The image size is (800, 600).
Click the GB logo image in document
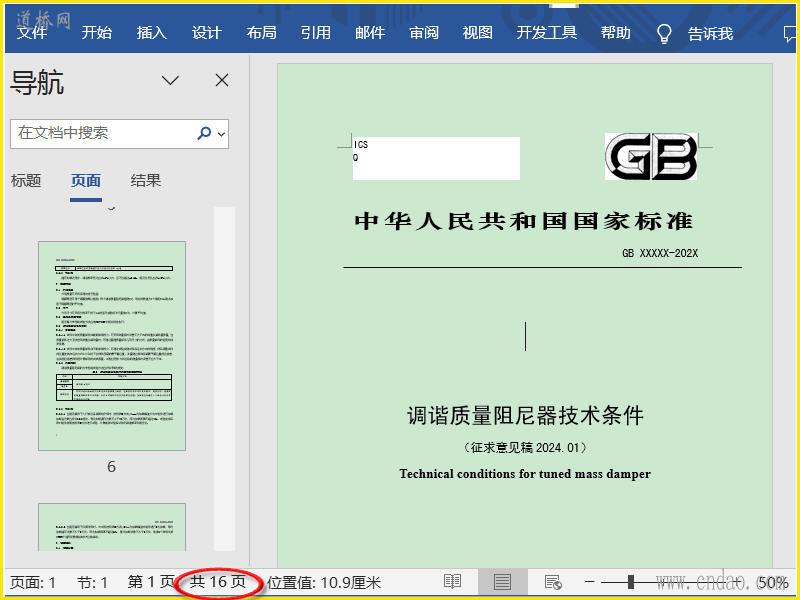click(x=651, y=156)
